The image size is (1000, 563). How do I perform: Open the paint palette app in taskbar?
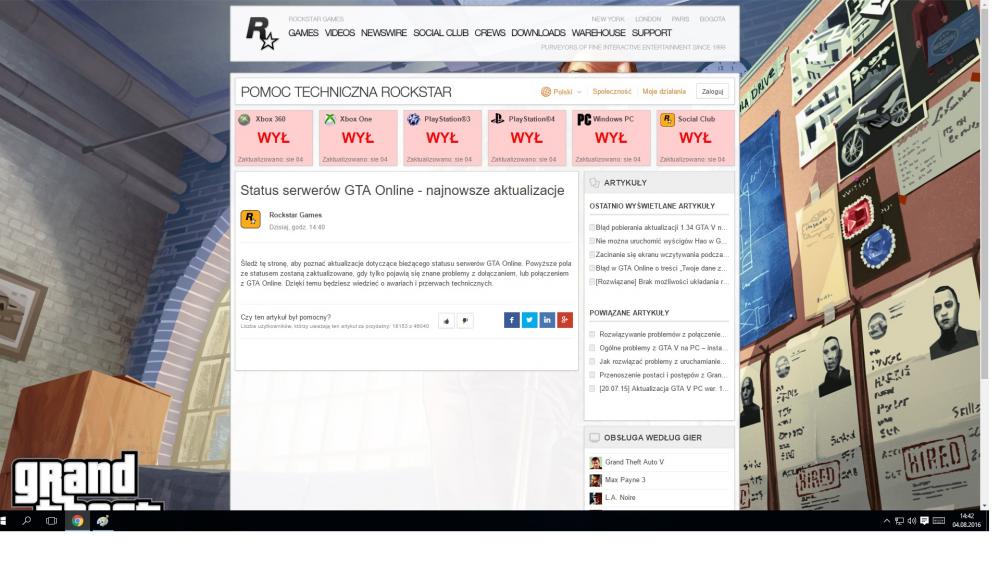(103, 521)
